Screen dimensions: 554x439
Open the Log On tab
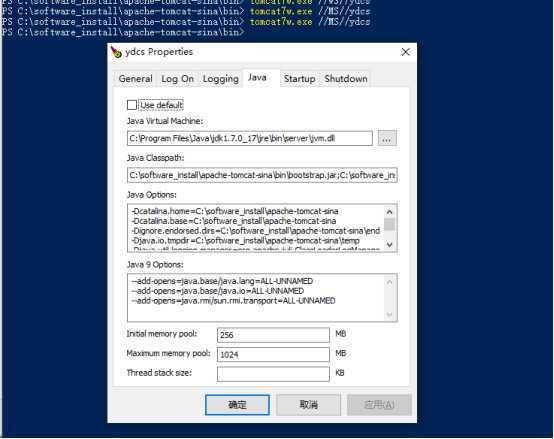pyautogui.click(x=177, y=78)
